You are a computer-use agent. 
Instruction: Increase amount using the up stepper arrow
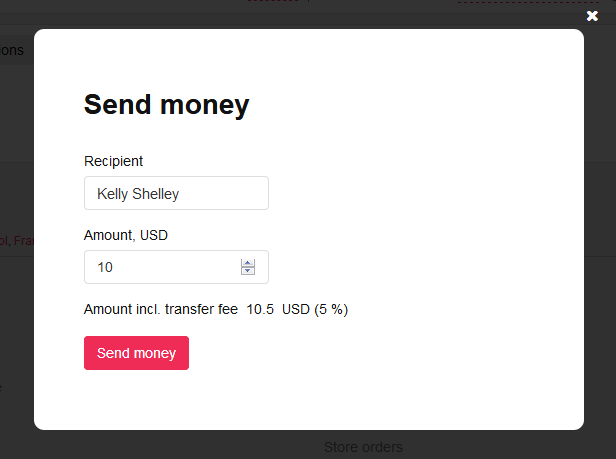(248, 263)
